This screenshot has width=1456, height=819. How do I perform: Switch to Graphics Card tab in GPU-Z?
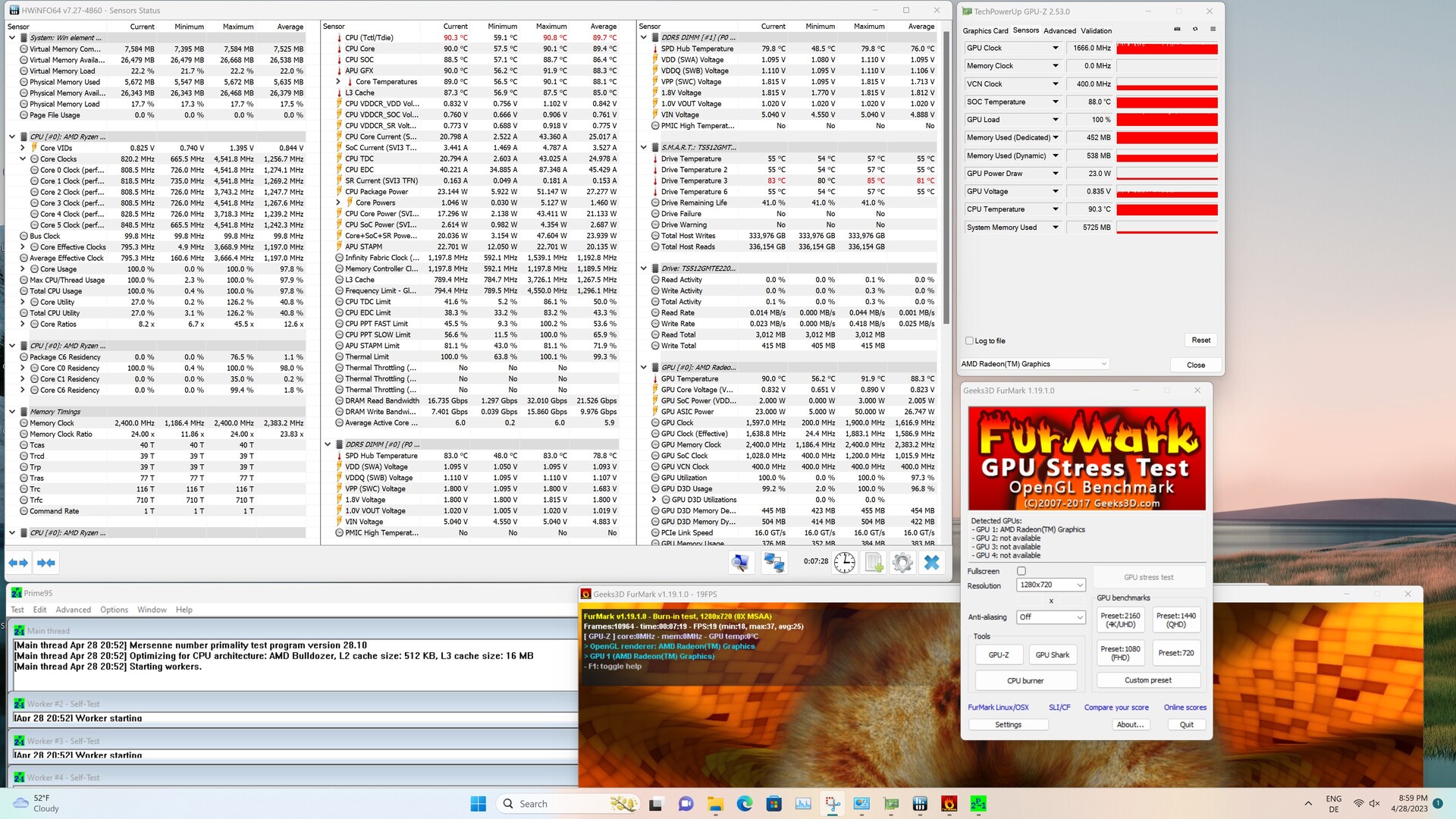click(x=985, y=31)
